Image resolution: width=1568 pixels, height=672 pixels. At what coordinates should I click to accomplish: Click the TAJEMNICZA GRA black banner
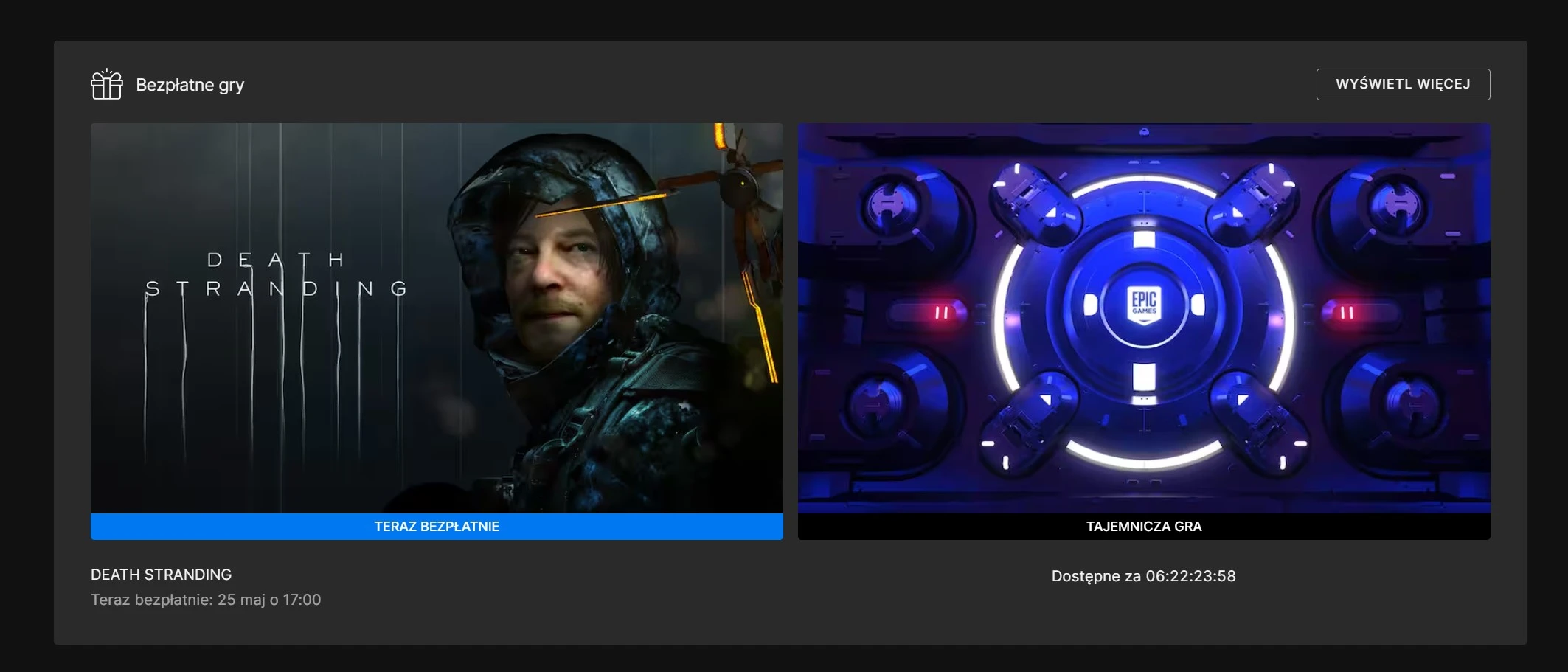point(1144,527)
